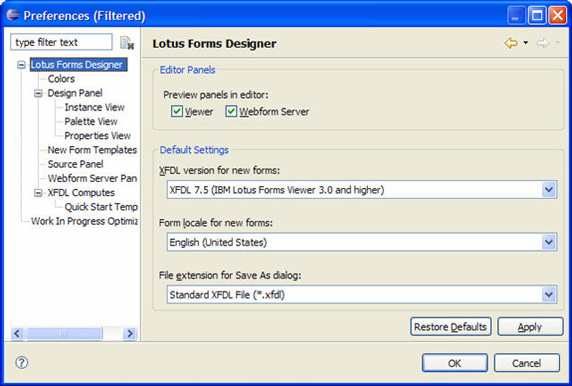572x386 pixels.
Task: Close the Preferences window
Action: 557,15
